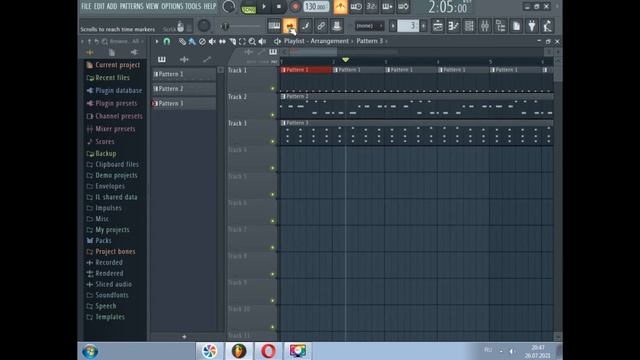Screen dimensions: 640x360
Task: Open the View piano roll icon
Action: (x=453, y=26)
